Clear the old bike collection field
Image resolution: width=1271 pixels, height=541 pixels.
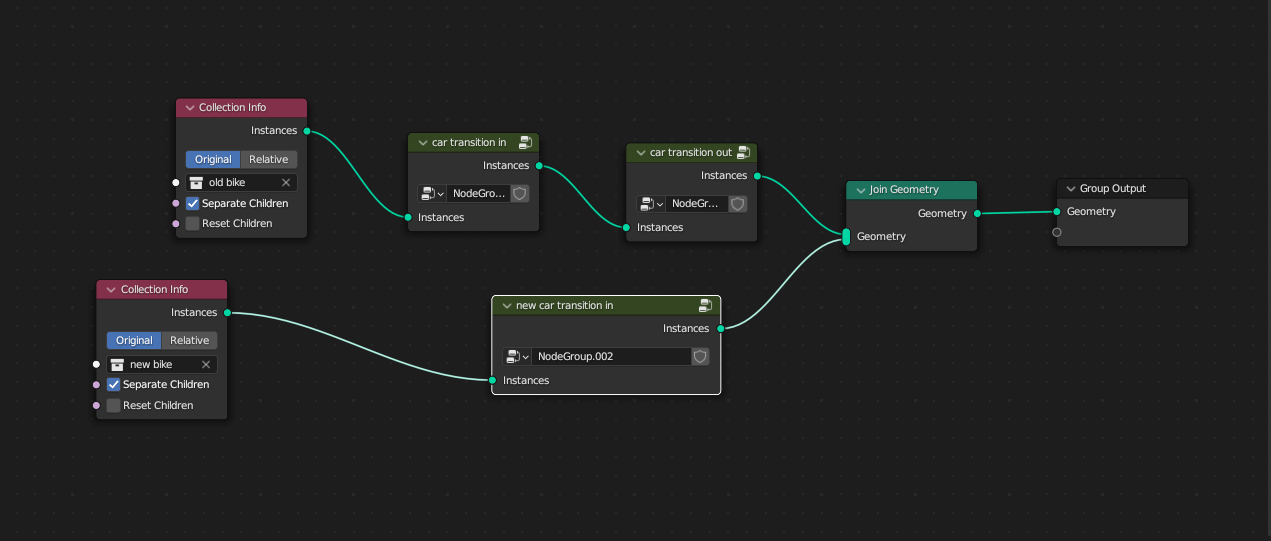point(285,182)
